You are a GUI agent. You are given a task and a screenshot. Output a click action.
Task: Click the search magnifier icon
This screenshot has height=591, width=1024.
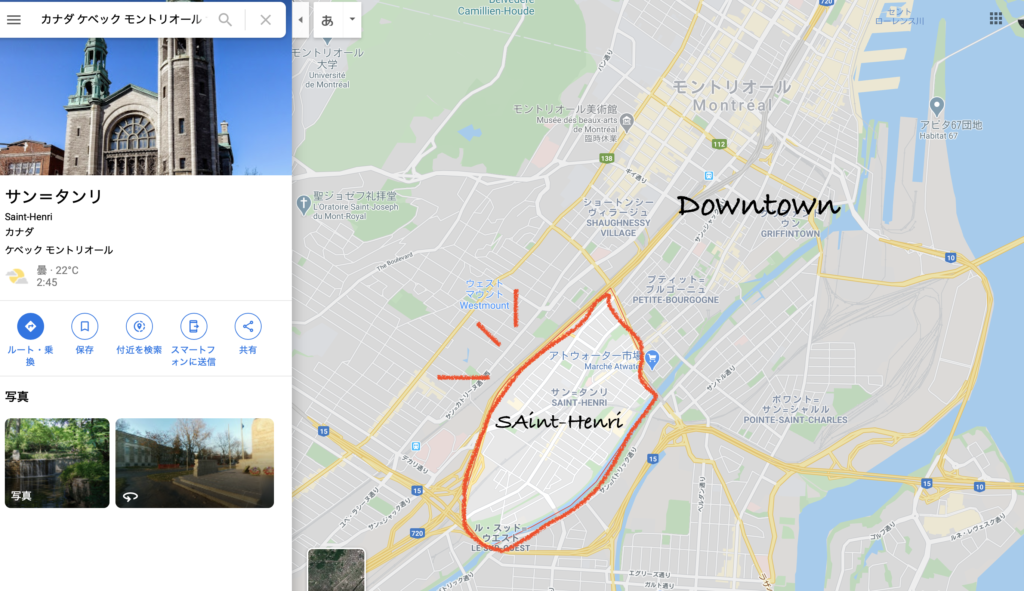225,20
